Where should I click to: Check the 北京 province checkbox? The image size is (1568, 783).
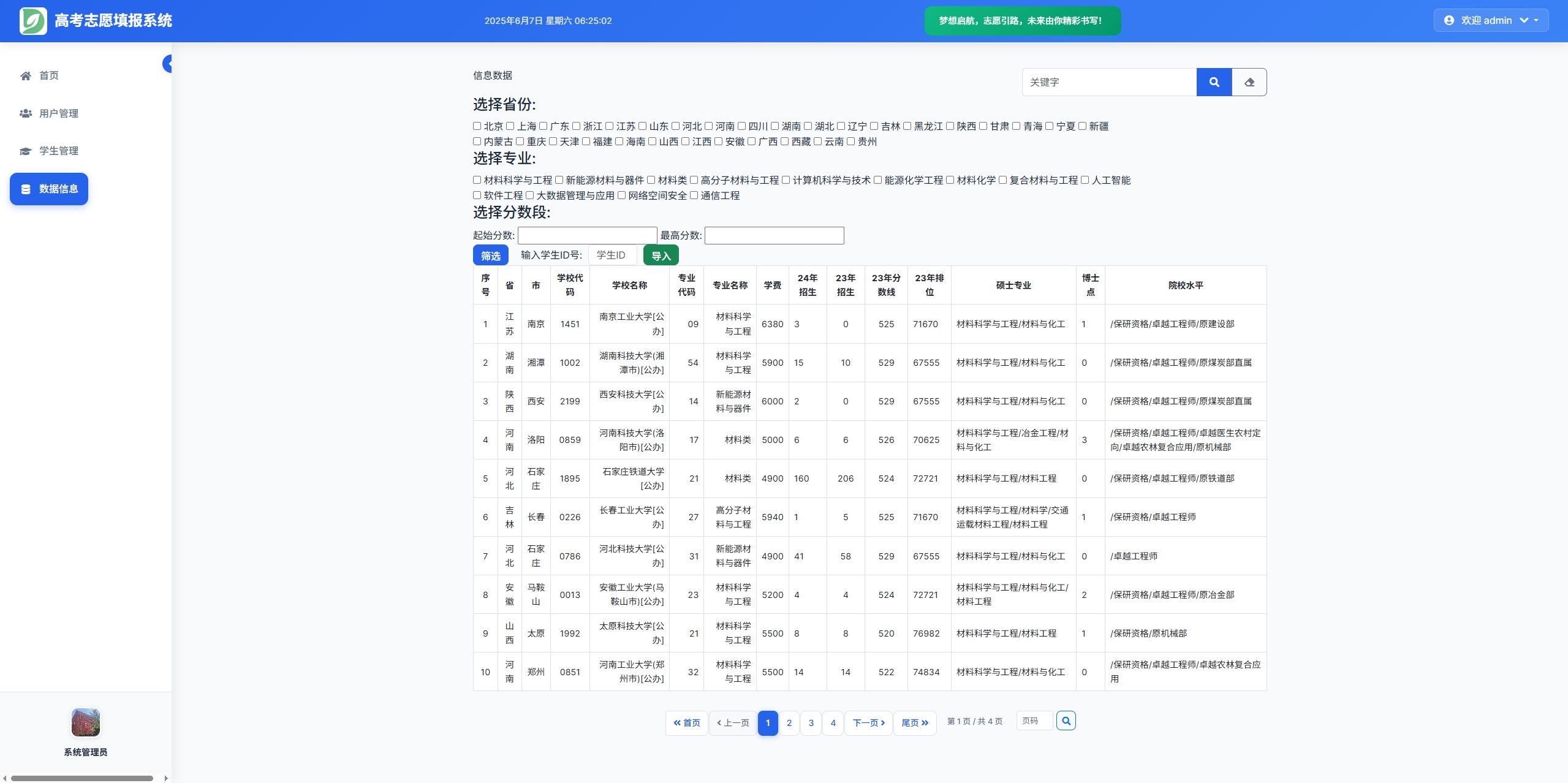(477, 126)
